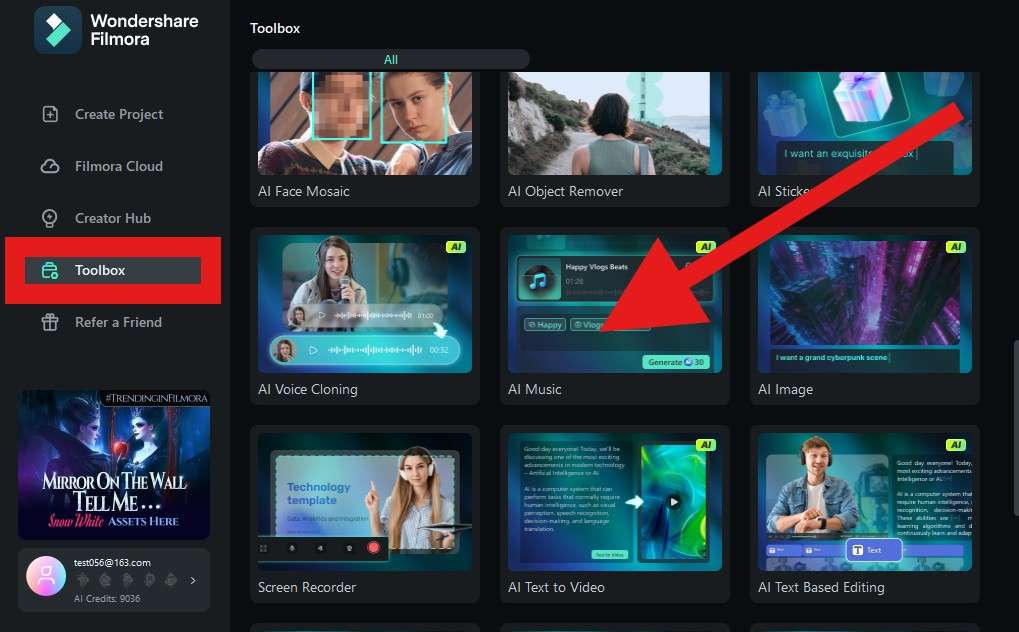Image resolution: width=1019 pixels, height=632 pixels.
Task: Click the Create Project plus icon
Action: 50,114
